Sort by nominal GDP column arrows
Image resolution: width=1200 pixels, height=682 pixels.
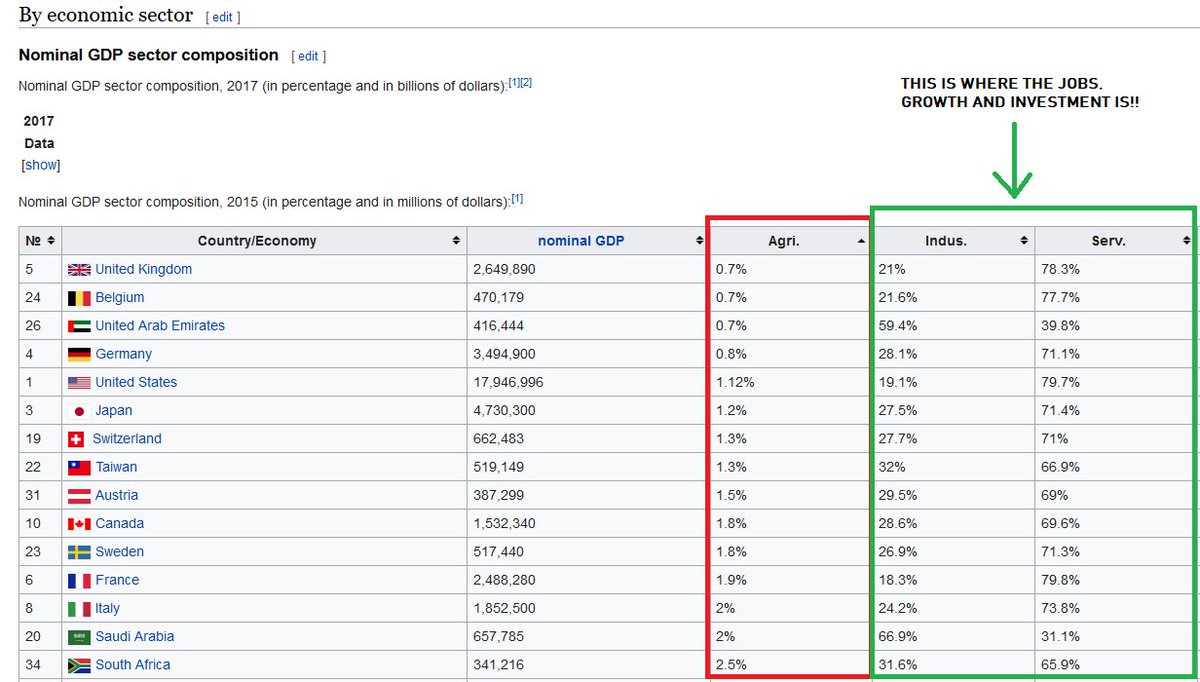pos(700,241)
